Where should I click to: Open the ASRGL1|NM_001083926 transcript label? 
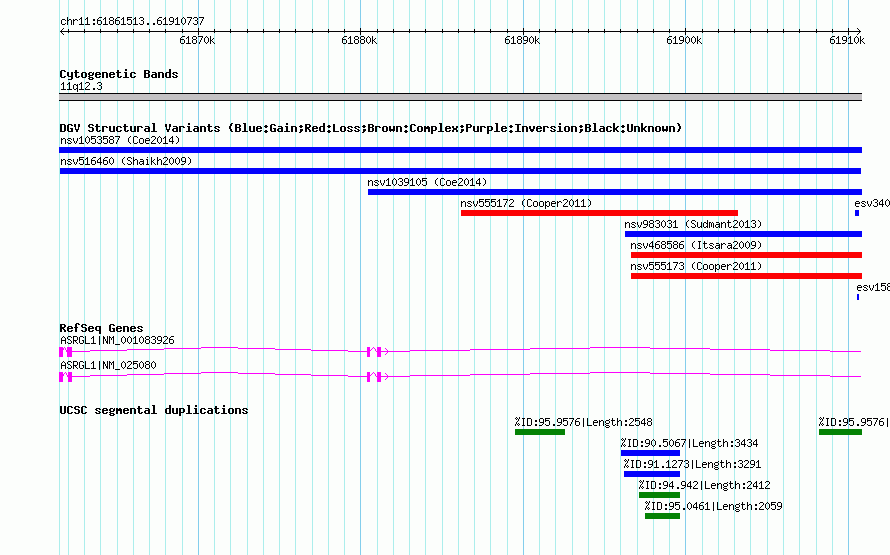[x=117, y=340]
